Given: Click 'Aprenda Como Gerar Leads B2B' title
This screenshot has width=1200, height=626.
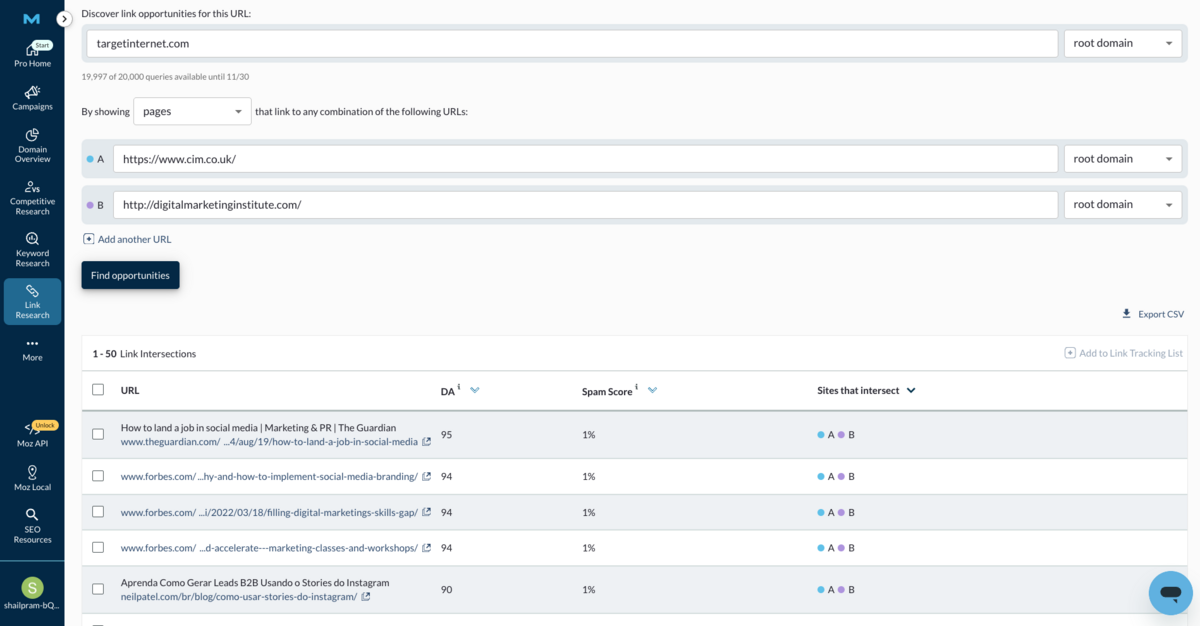Looking at the screenshot, I should click(x=255, y=582).
